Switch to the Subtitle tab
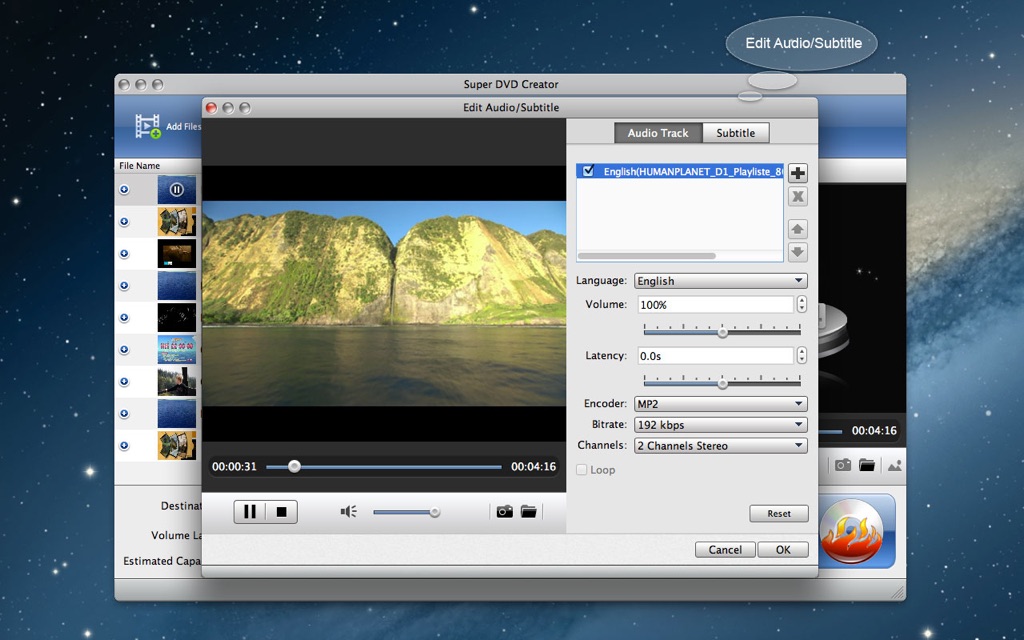1024x640 pixels. click(x=735, y=133)
